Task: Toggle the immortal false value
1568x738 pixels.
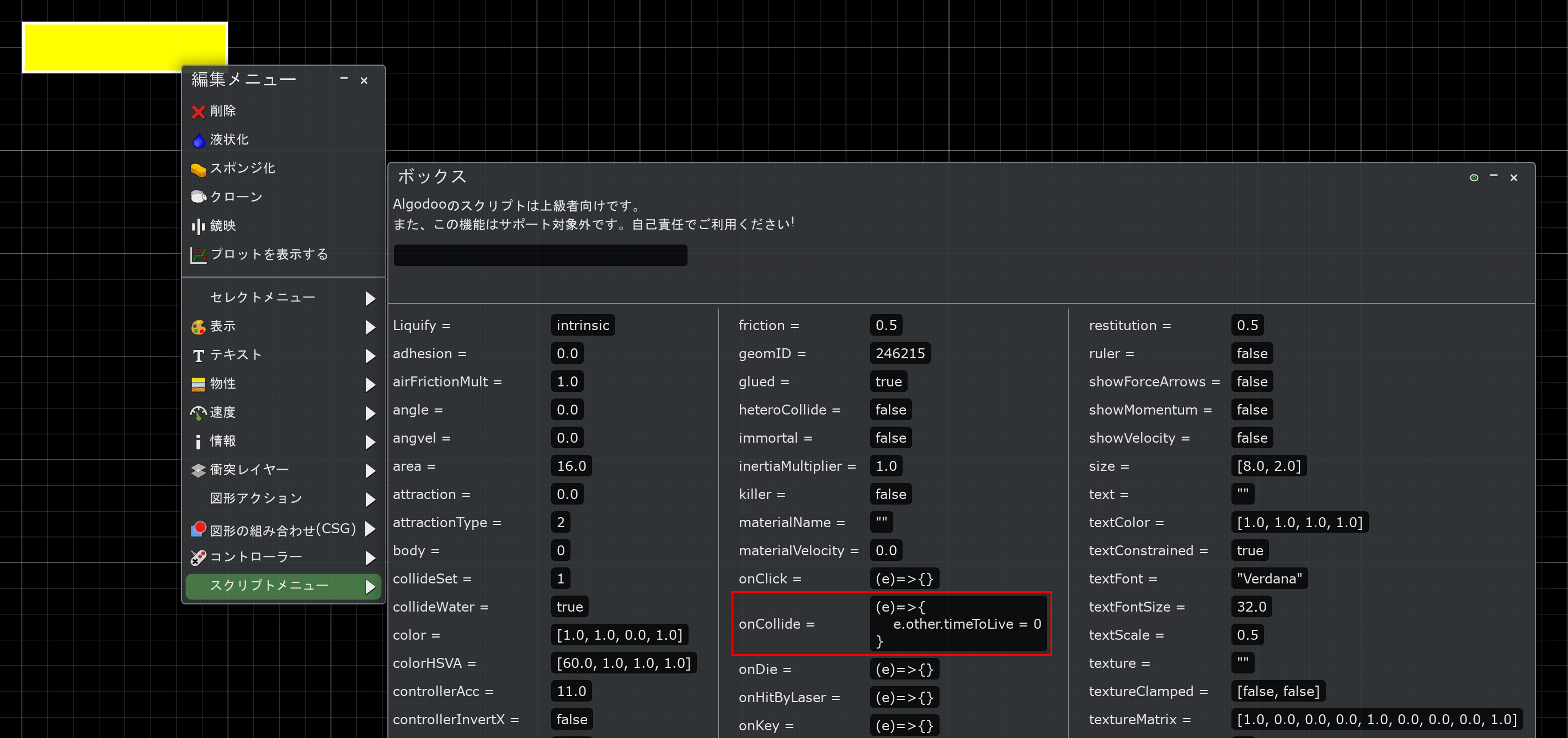Action: click(x=890, y=438)
